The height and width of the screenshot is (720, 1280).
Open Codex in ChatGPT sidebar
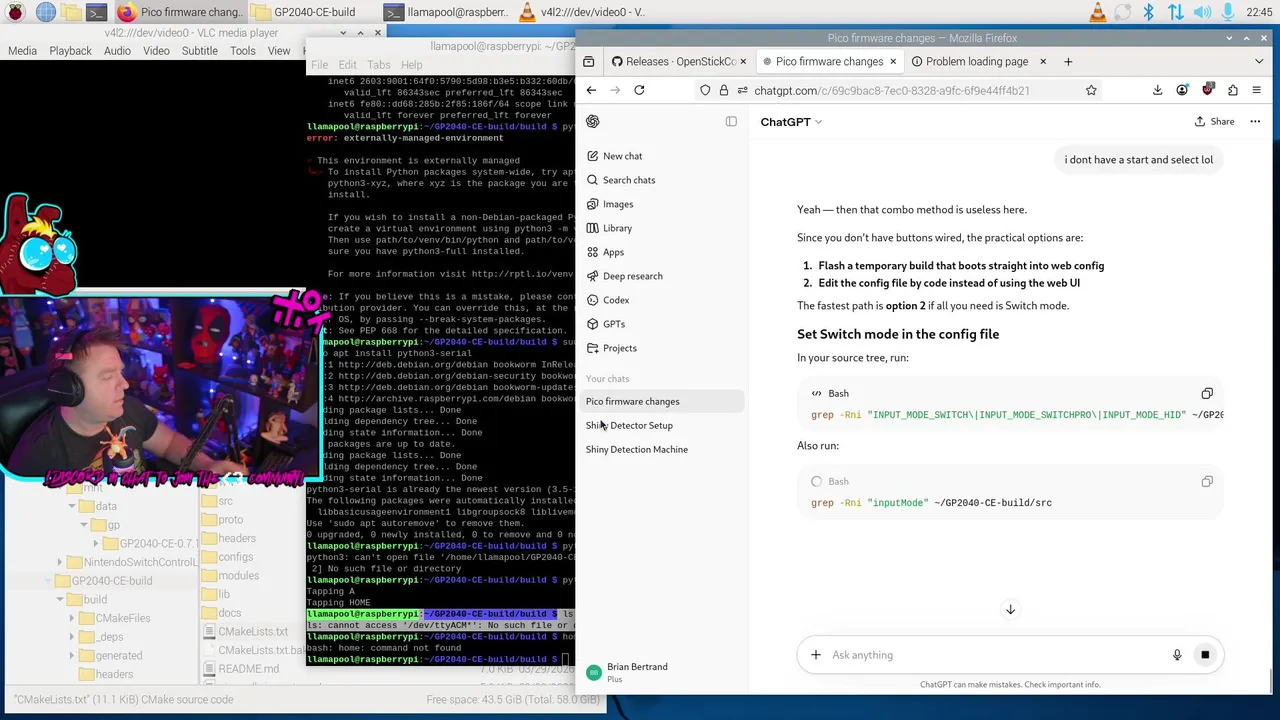664,300
